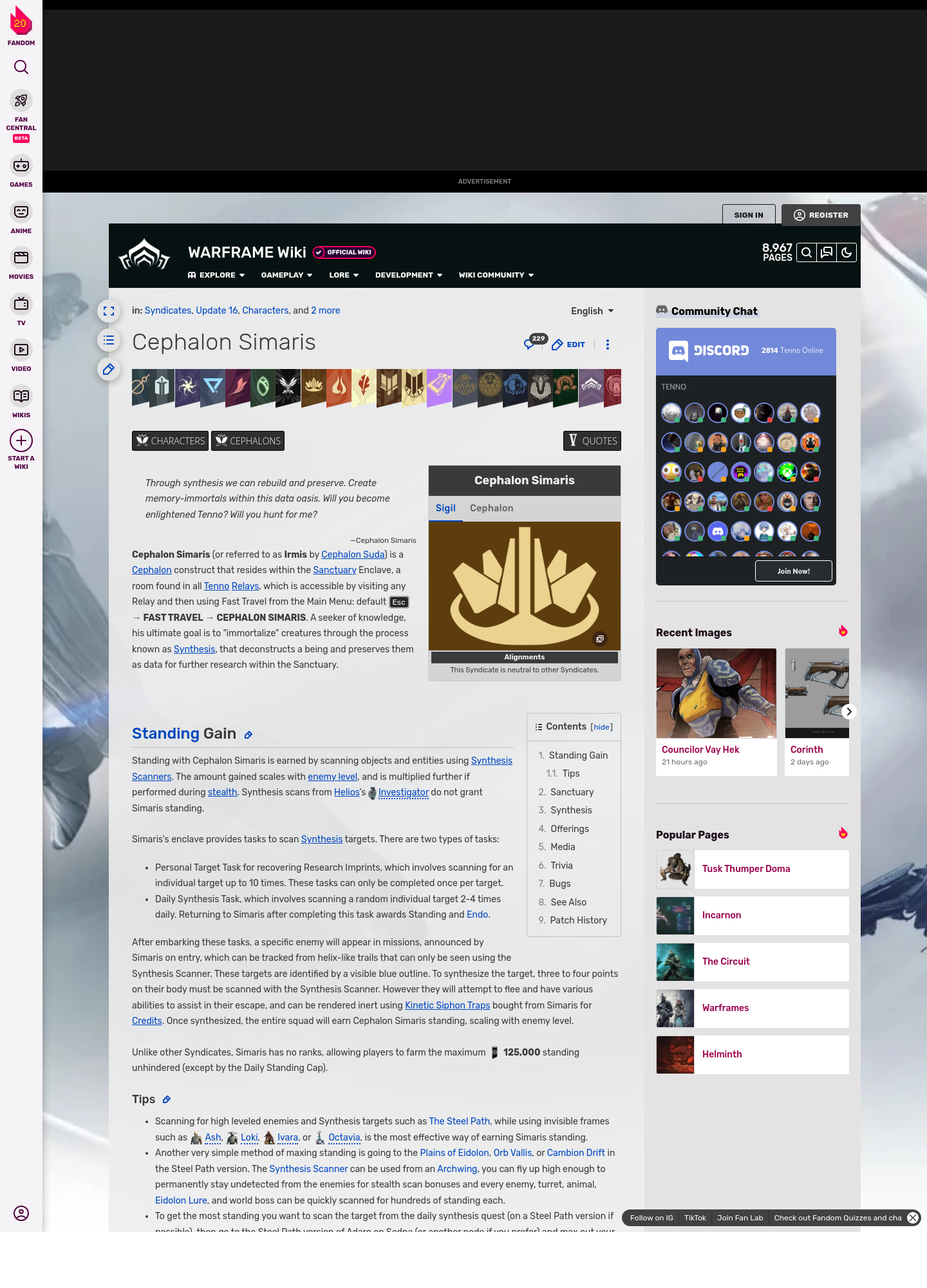This screenshot has width=927, height=1288.
Task: Open the Discuss speech bubble icon in header
Action: tap(827, 252)
